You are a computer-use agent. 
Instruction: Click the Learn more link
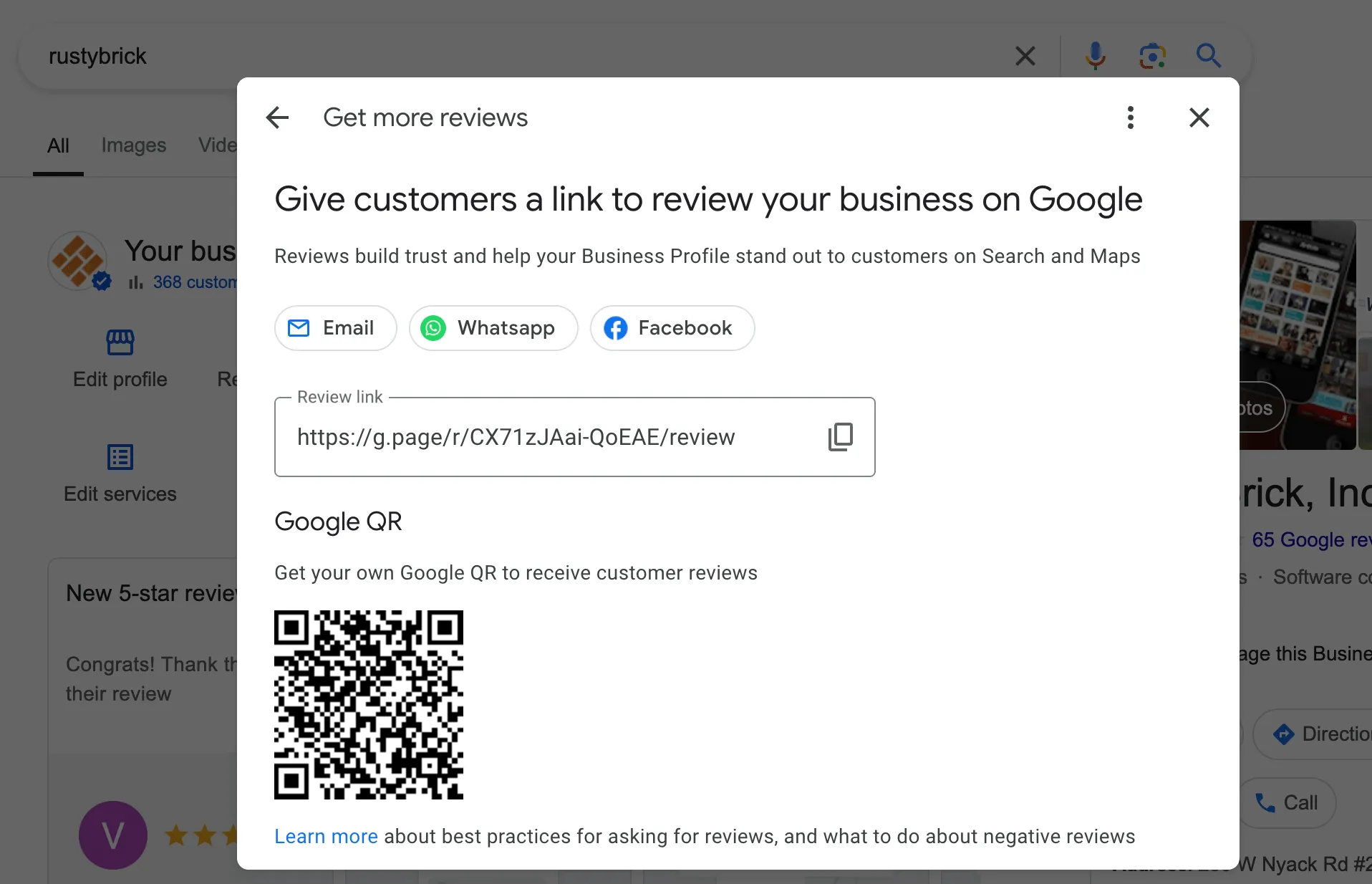(326, 836)
